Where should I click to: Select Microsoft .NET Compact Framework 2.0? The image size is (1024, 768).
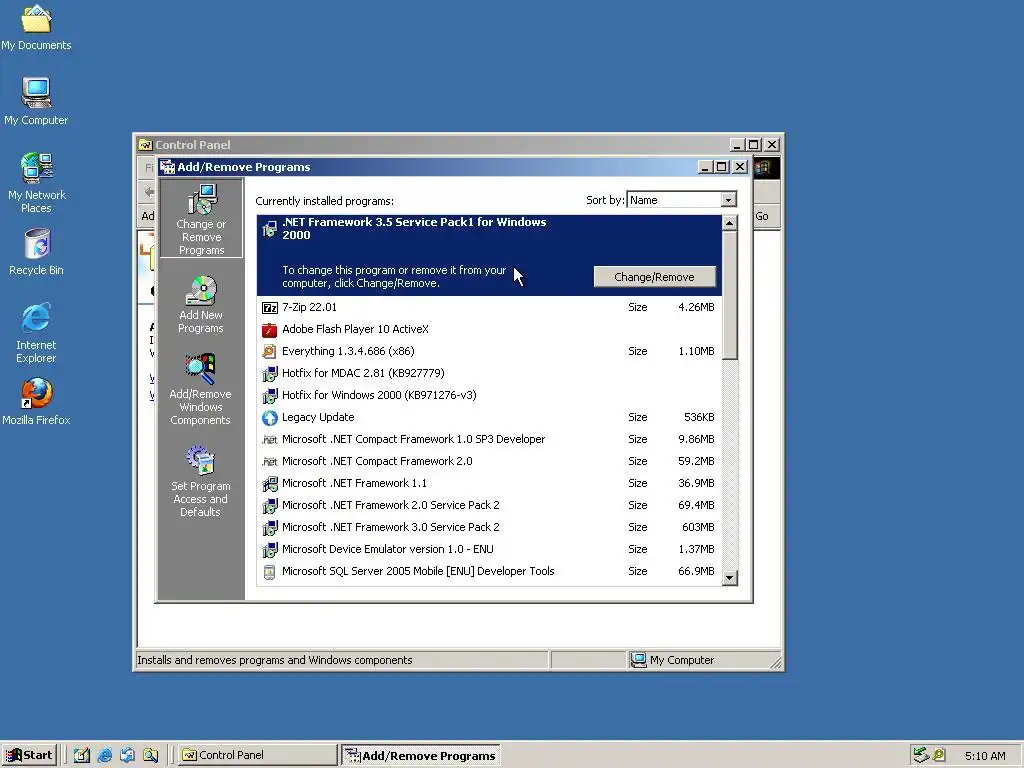click(x=490, y=462)
